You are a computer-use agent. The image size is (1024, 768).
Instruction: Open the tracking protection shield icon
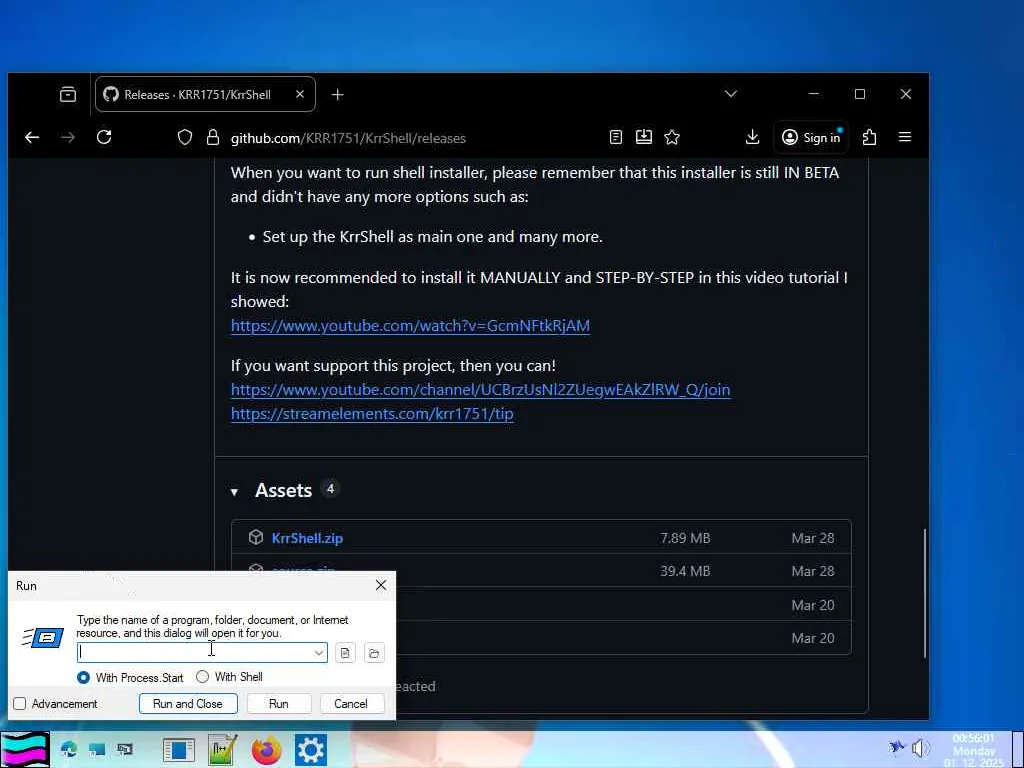coord(185,137)
